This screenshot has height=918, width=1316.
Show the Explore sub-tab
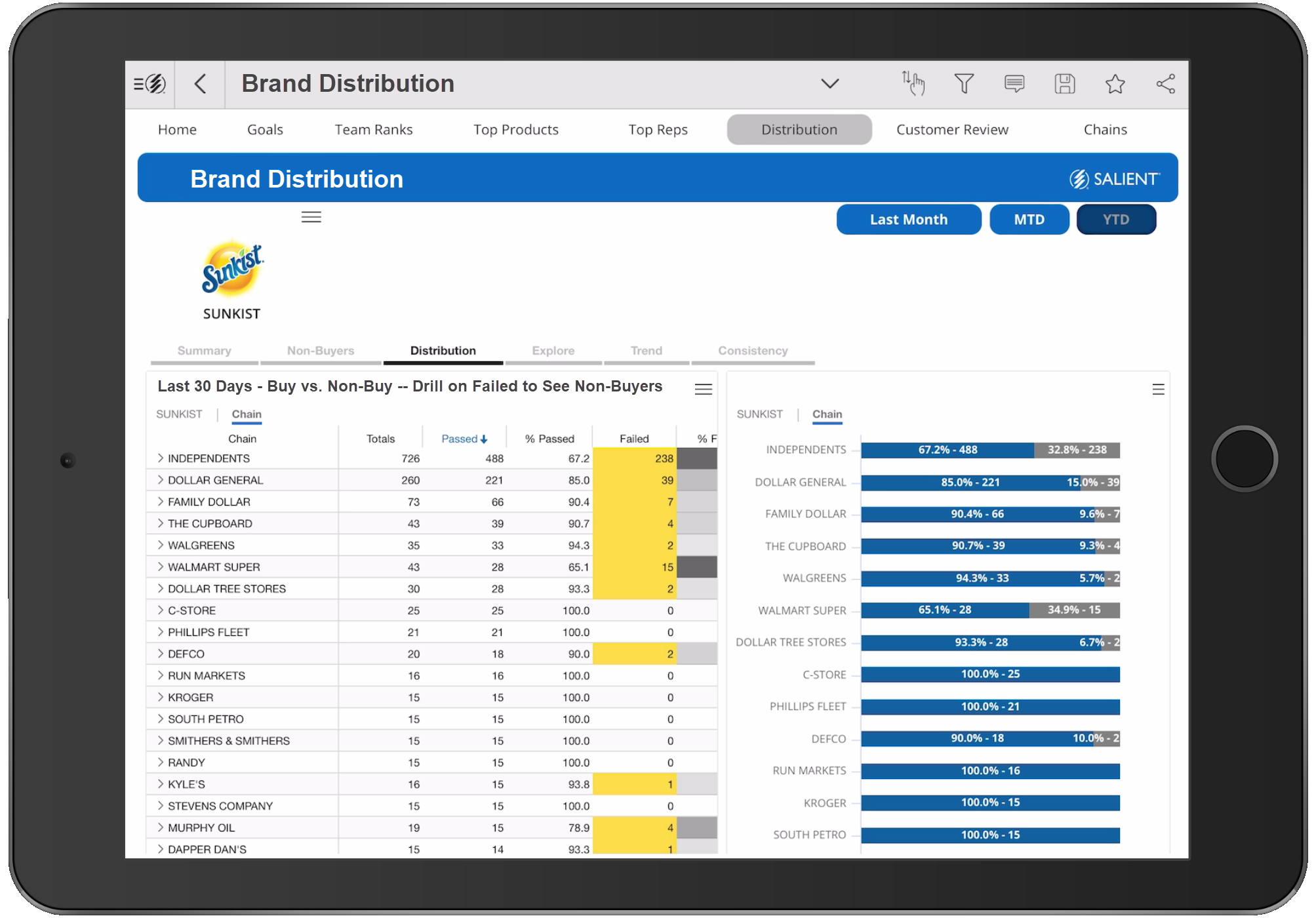(553, 351)
